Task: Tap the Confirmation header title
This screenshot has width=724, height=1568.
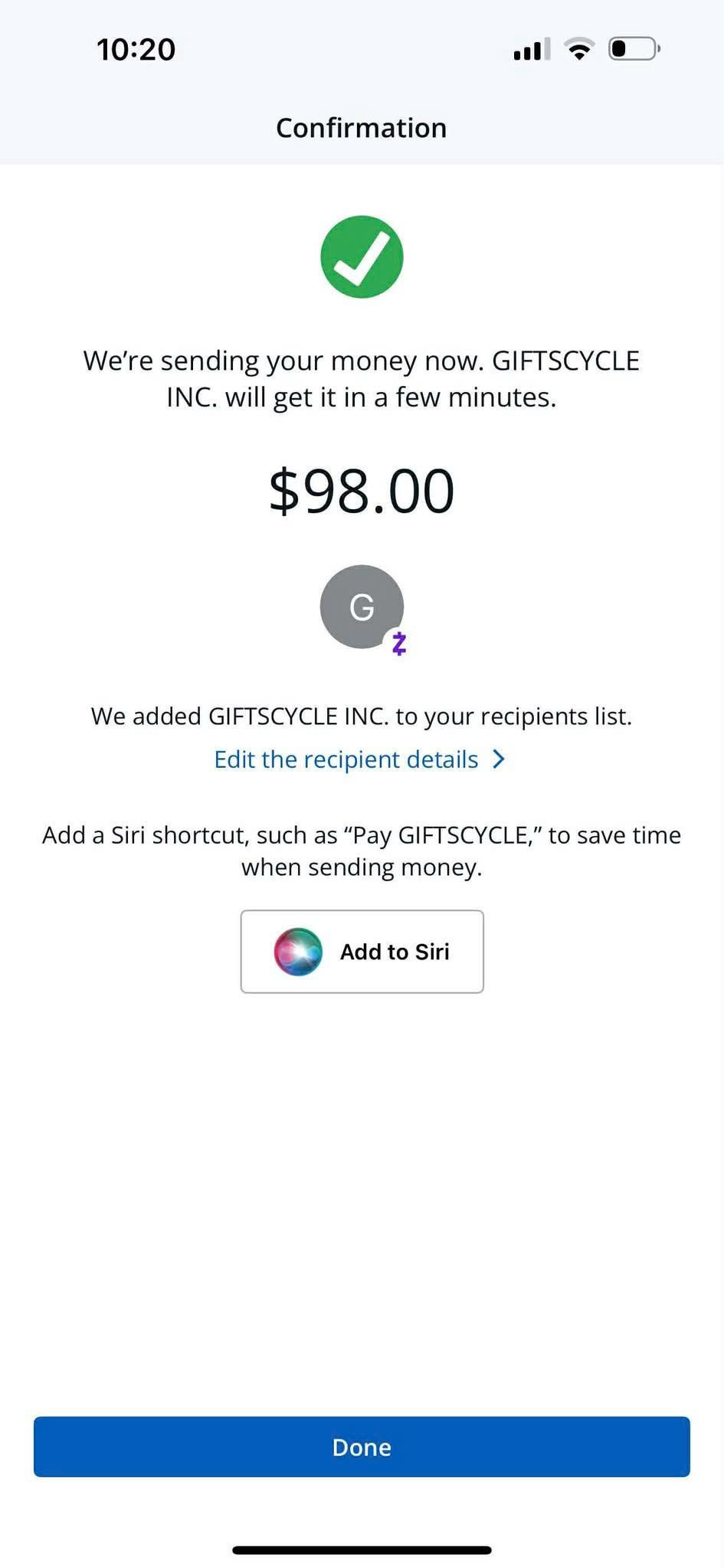Action: [362, 128]
